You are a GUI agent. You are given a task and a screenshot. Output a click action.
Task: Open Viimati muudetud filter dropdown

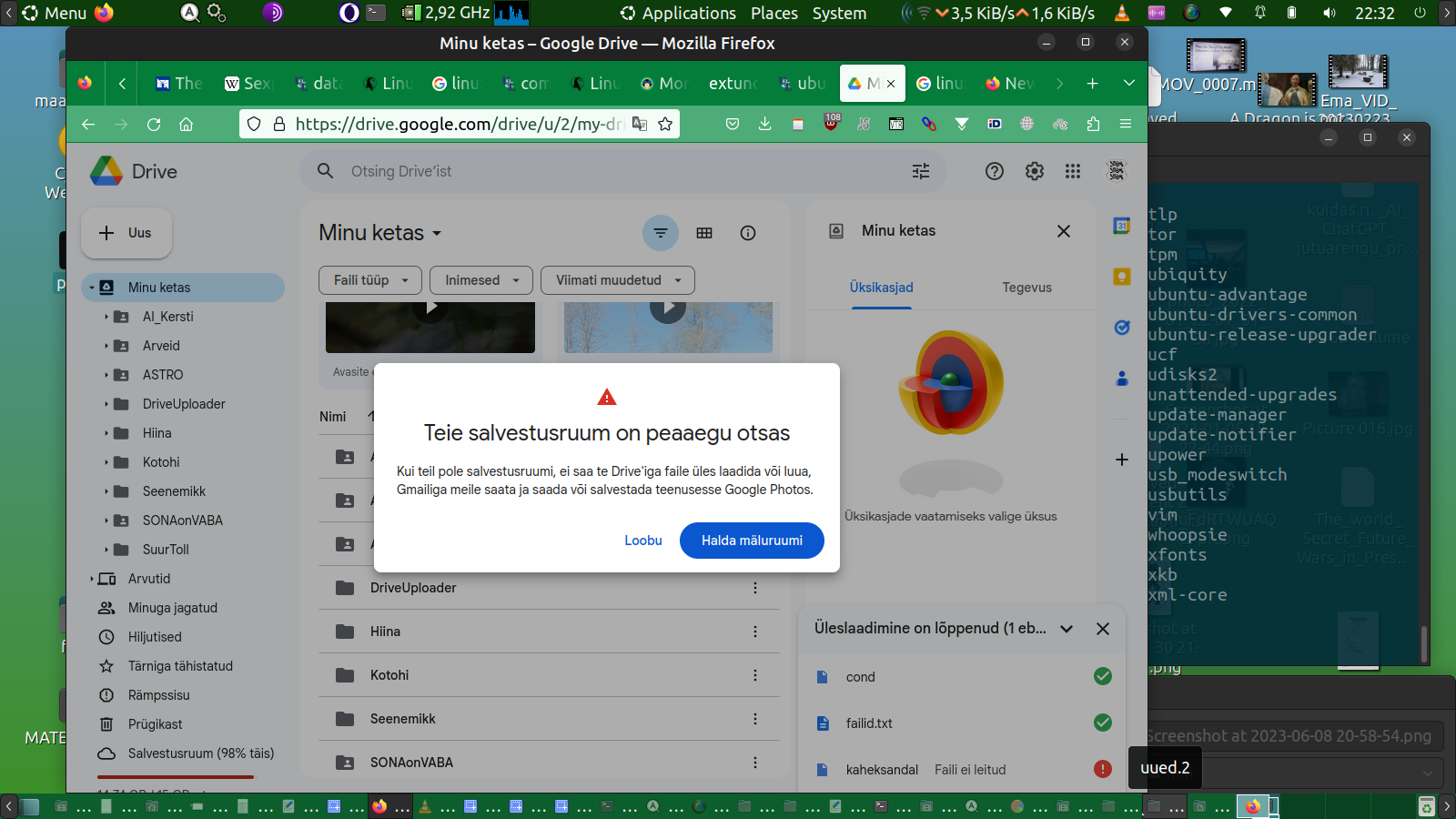tap(618, 280)
